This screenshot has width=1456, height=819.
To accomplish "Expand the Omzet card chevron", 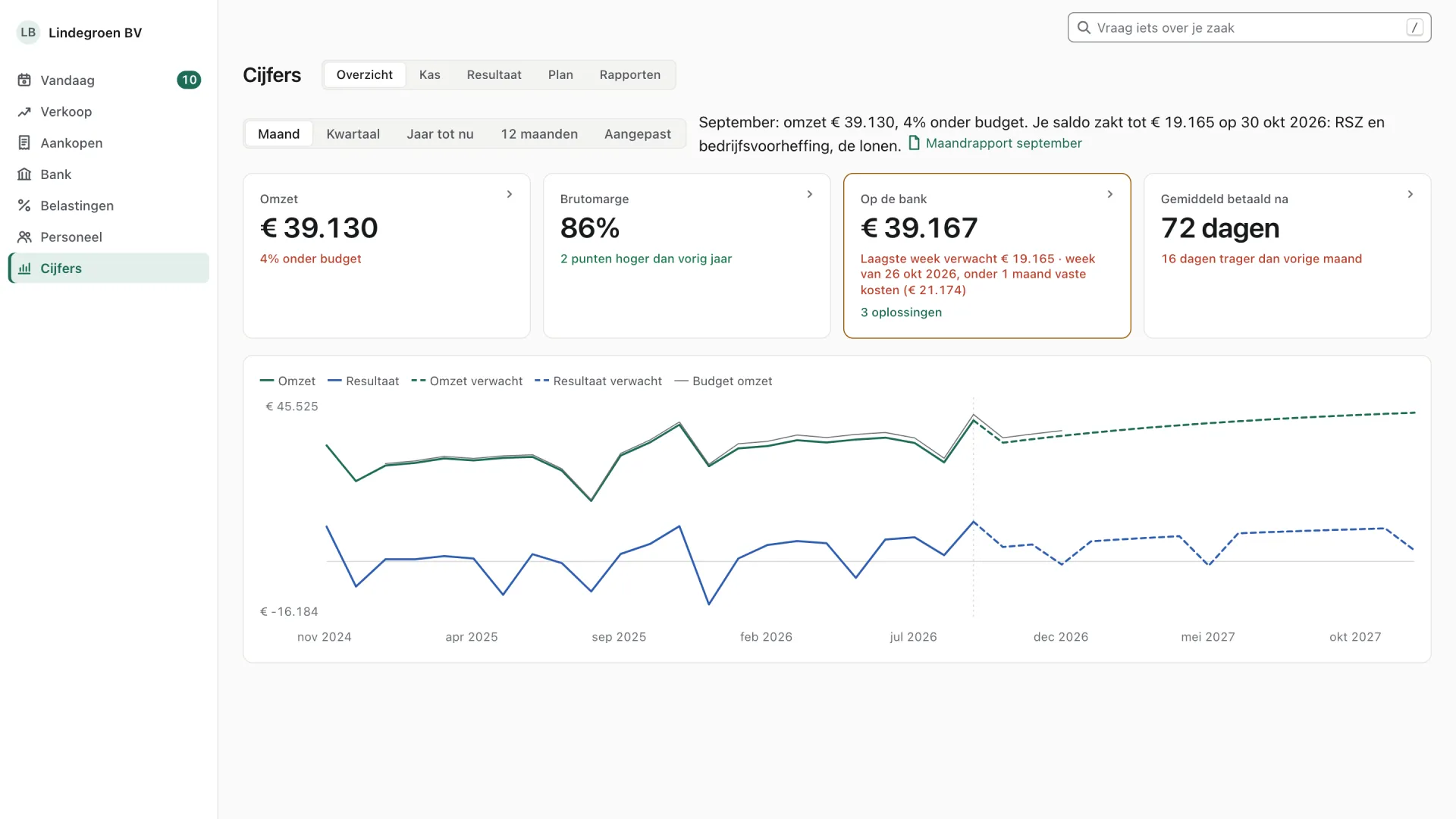I will (x=510, y=195).
